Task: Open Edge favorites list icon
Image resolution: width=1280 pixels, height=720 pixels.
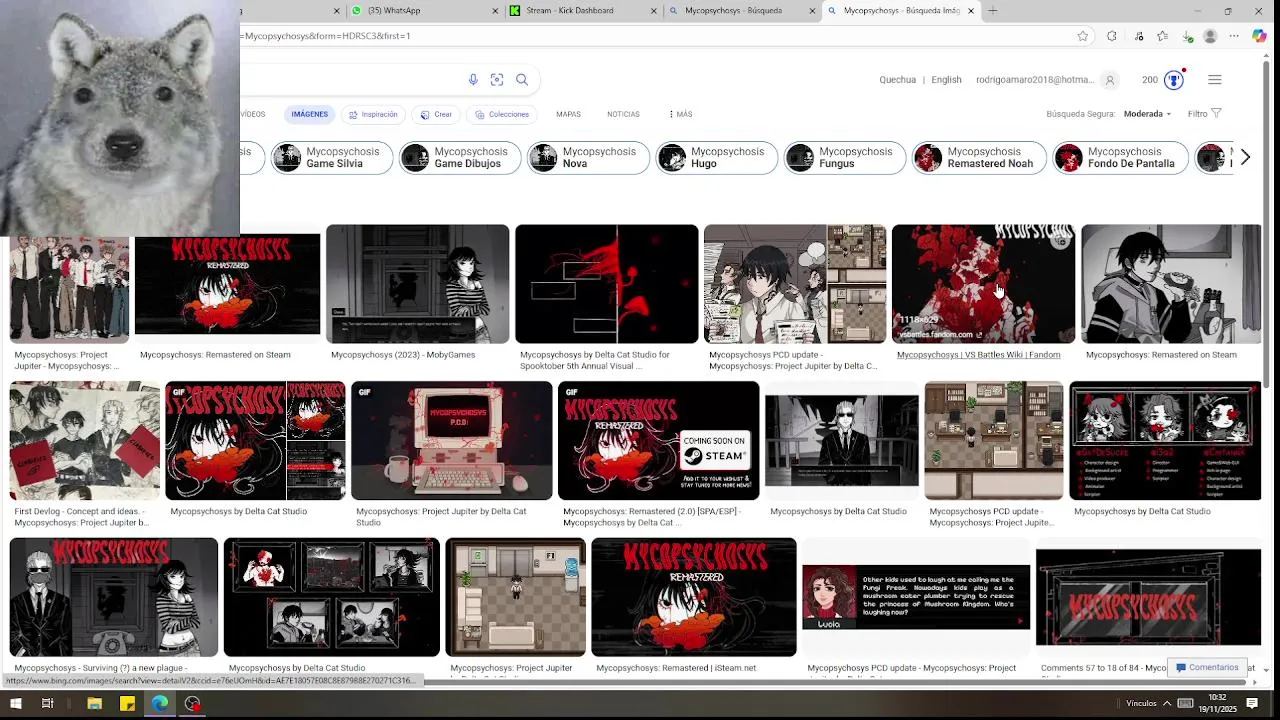Action: [x=1162, y=36]
